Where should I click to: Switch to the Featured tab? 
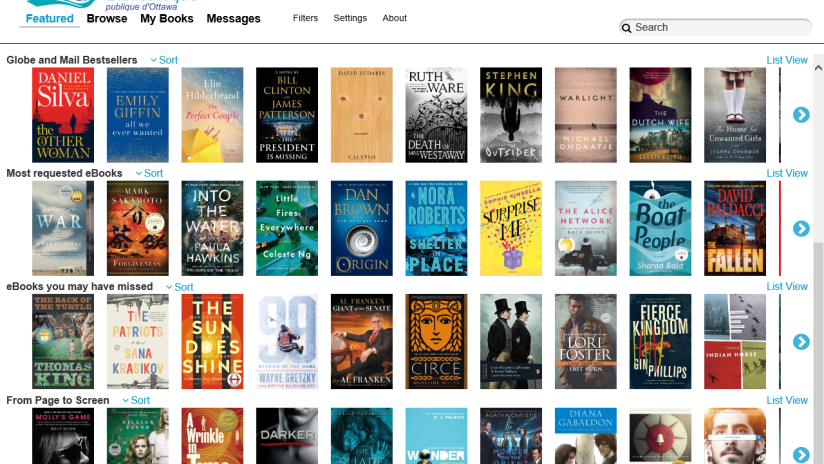(x=49, y=18)
